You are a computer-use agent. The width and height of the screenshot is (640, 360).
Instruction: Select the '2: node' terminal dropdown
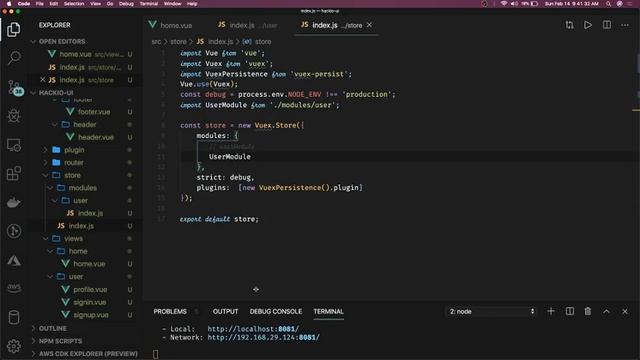point(491,311)
